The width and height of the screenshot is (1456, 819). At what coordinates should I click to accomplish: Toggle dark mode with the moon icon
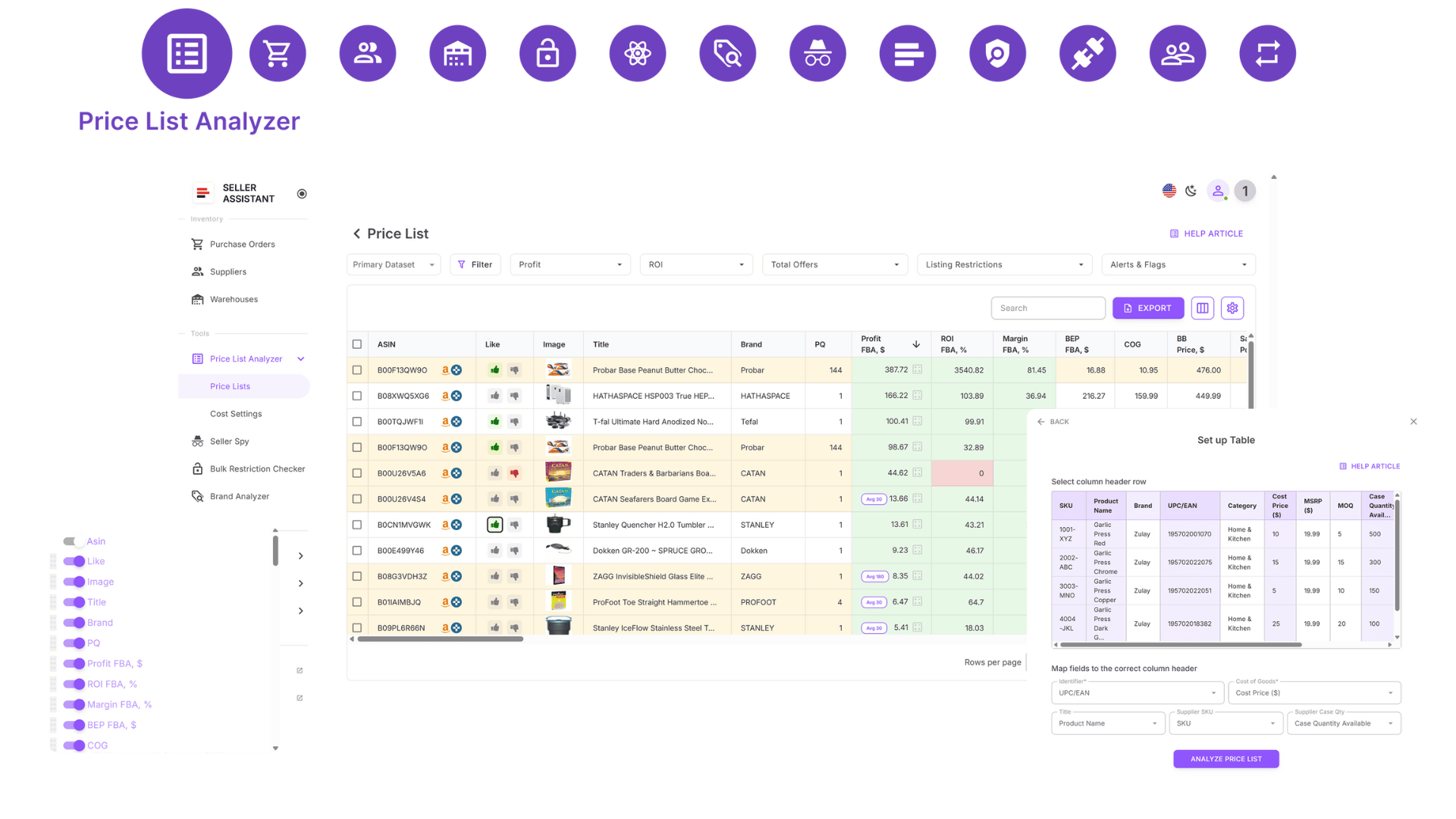tap(1191, 191)
